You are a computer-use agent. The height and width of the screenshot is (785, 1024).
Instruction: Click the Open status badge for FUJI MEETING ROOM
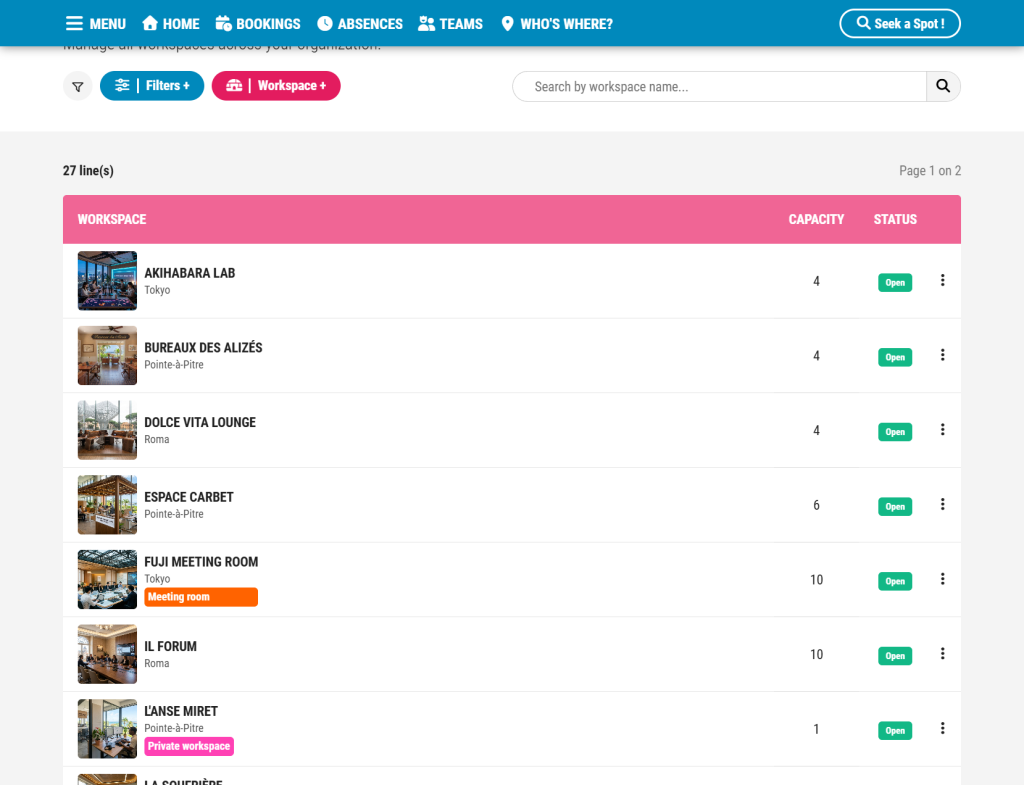click(x=895, y=581)
